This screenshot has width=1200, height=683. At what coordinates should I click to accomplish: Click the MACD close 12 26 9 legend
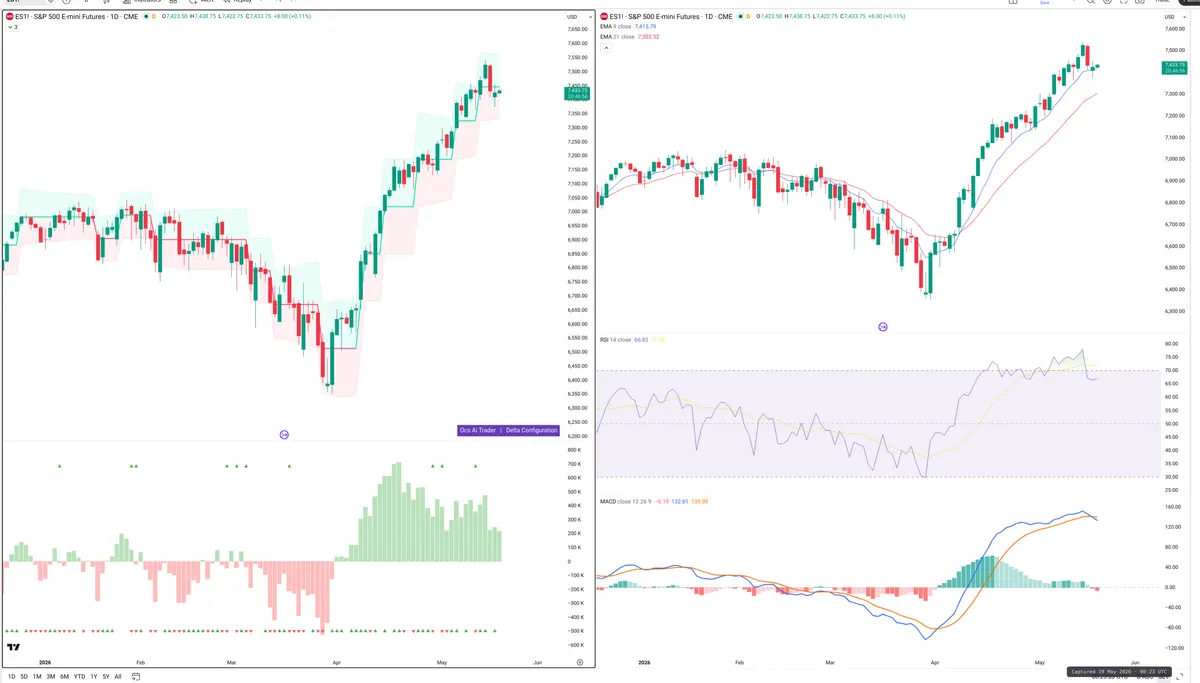(624, 501)
